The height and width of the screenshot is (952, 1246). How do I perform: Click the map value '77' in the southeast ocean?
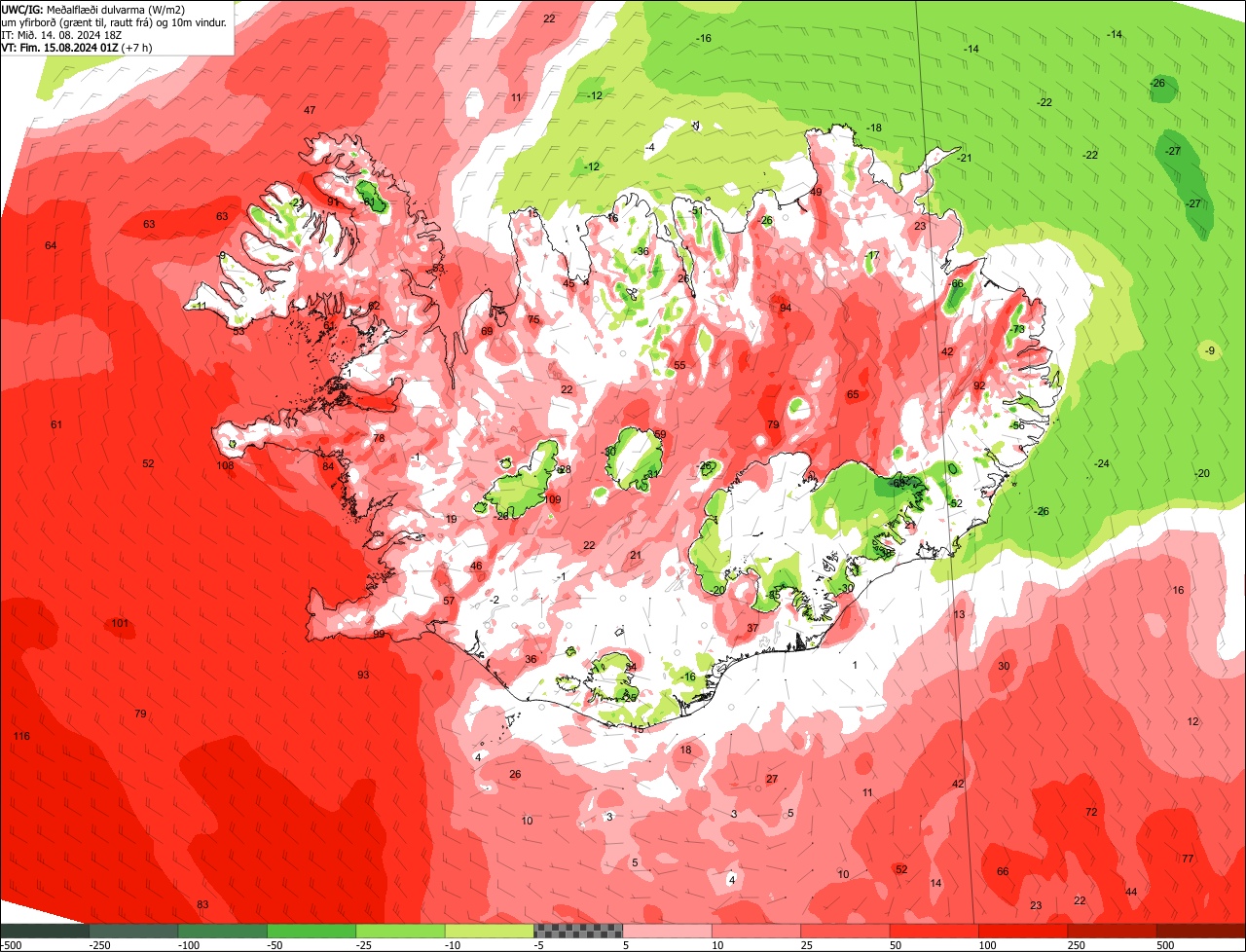[1188, 859]
